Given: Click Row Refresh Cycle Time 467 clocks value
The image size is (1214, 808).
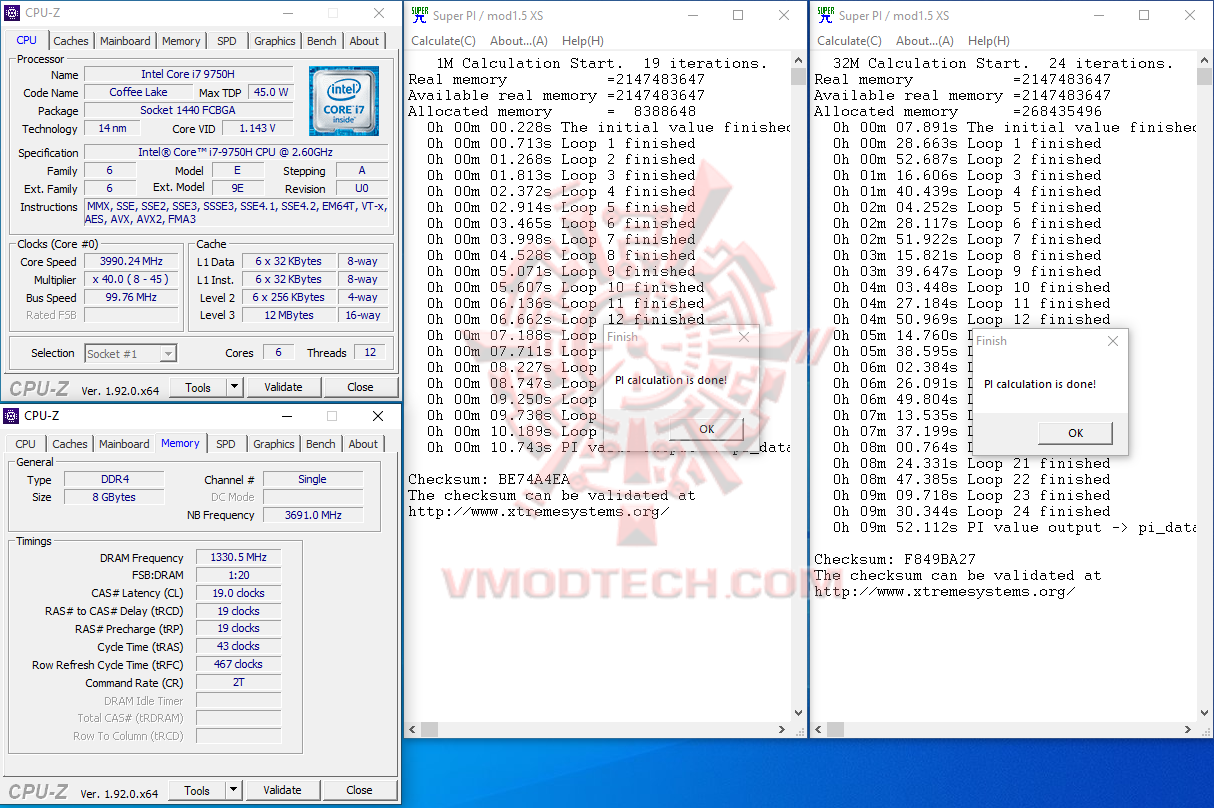Looking at the screenshot, I should 238,664.
